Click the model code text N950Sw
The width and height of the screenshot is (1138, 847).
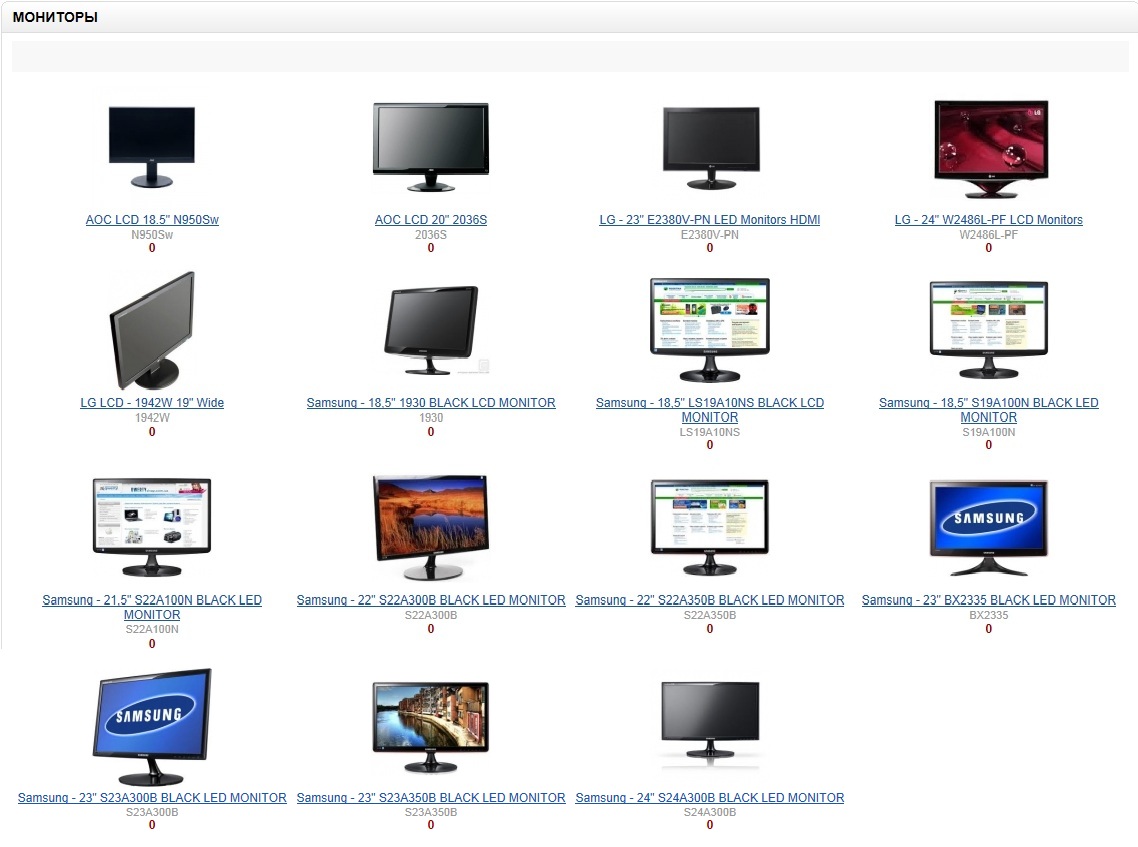pyautogui.click(x=152, y=235)
